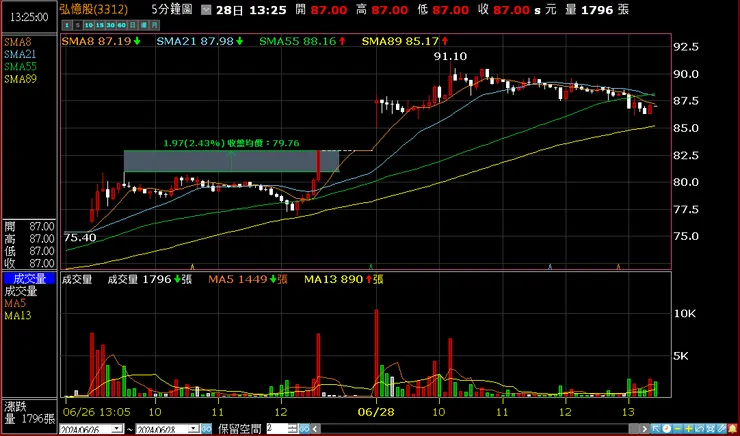Click the undo curved-arrow icon
The image size is (740, 436).
point(699,429)
